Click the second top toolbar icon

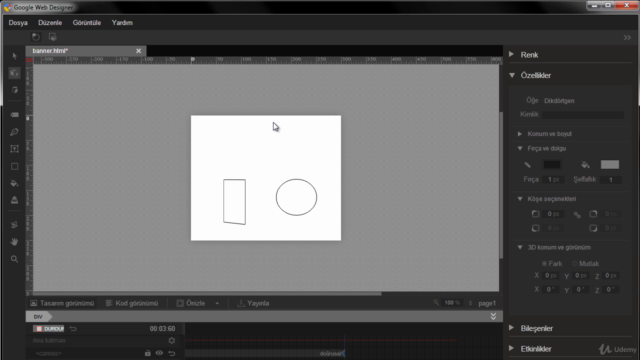(53, 37)
